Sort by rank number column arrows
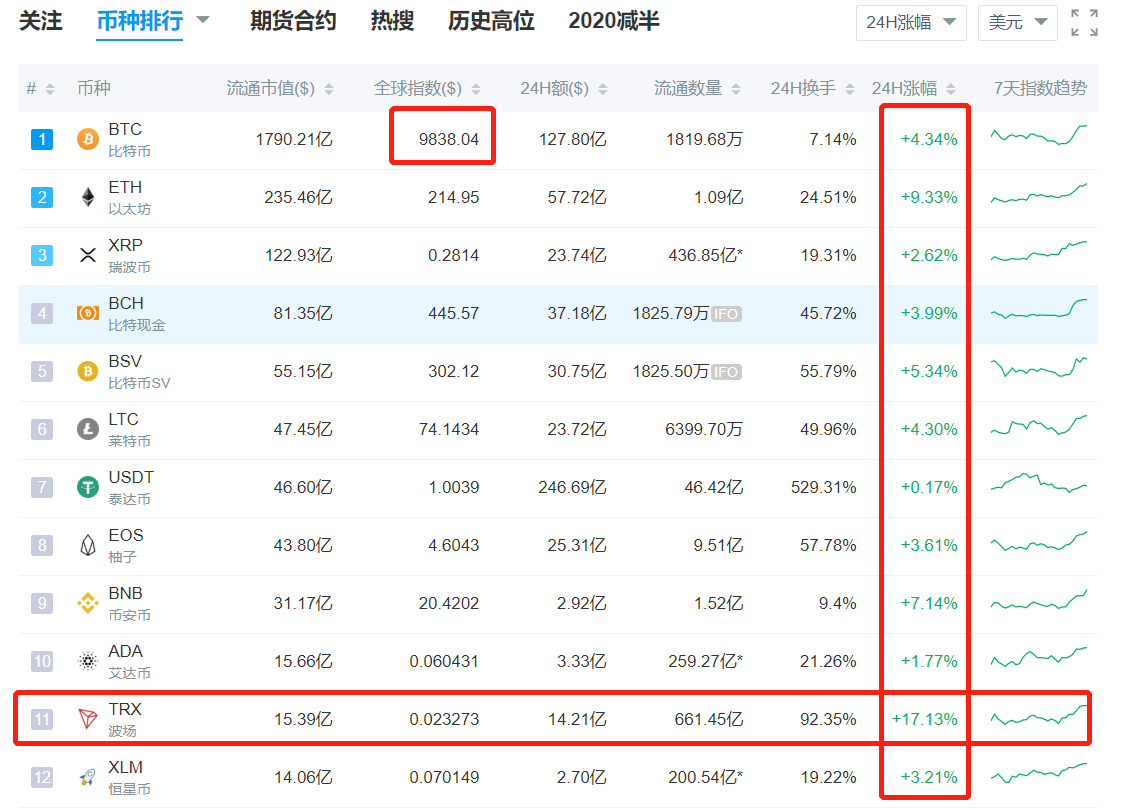The height and width of the screenshot is (810, 1125). click(50, 89)
